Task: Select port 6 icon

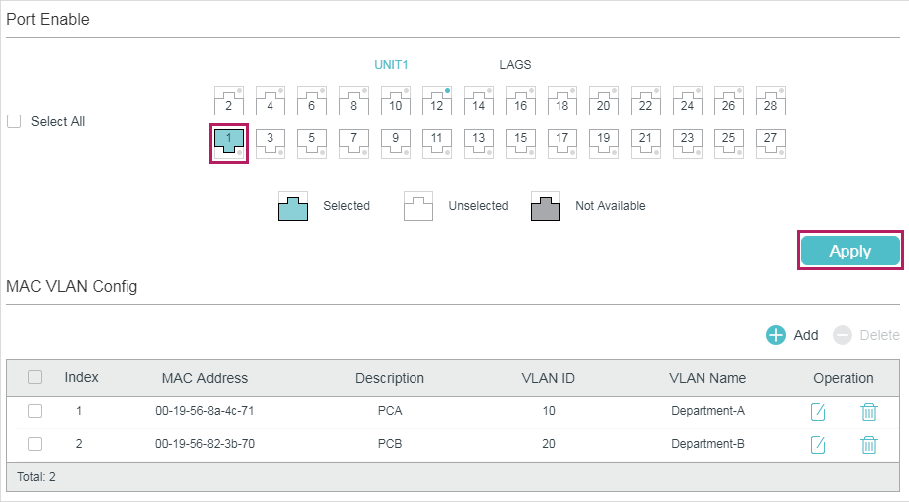Action: tap(312, 101)
